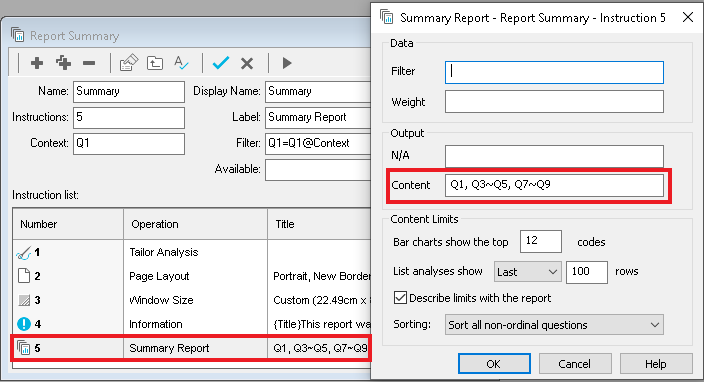This screenshot has width=704, height=382.
Task: Click the Number column header
Action: (68, 224)
